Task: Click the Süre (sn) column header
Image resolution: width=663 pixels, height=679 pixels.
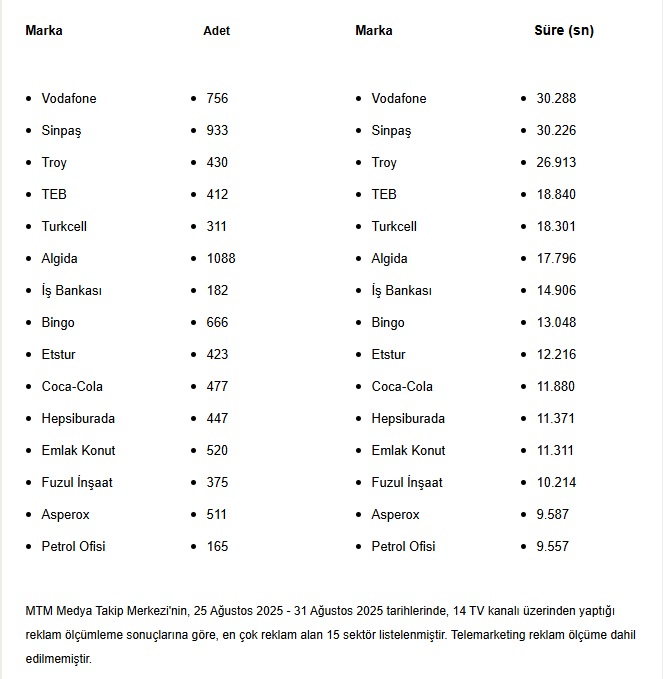Action: 564,30
